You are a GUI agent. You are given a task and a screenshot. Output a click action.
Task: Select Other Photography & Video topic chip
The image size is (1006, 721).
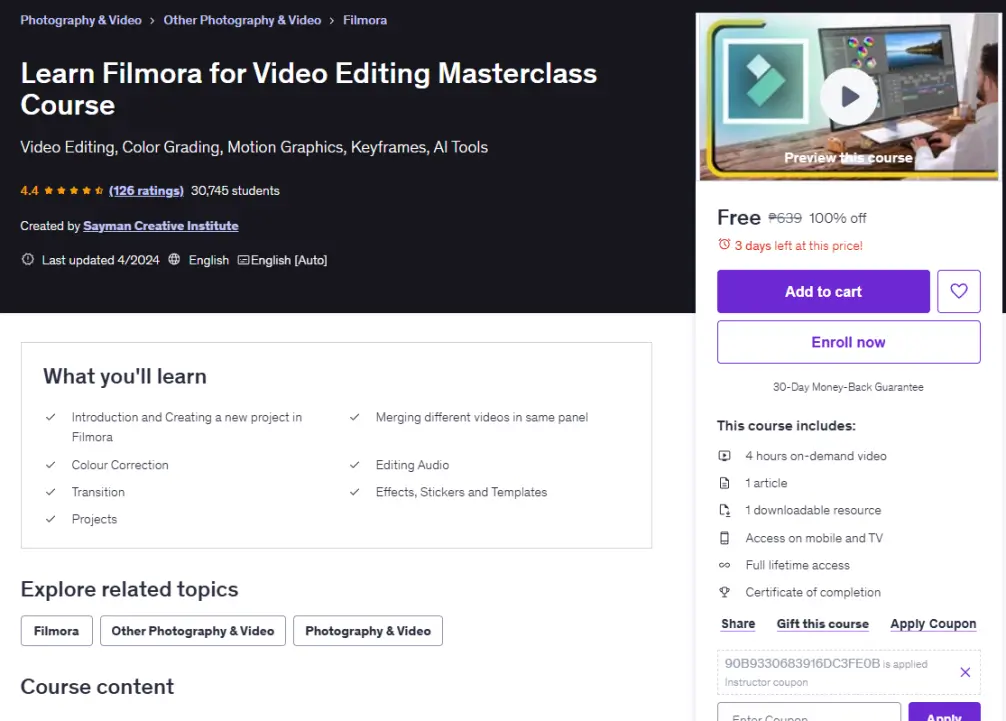192,631
